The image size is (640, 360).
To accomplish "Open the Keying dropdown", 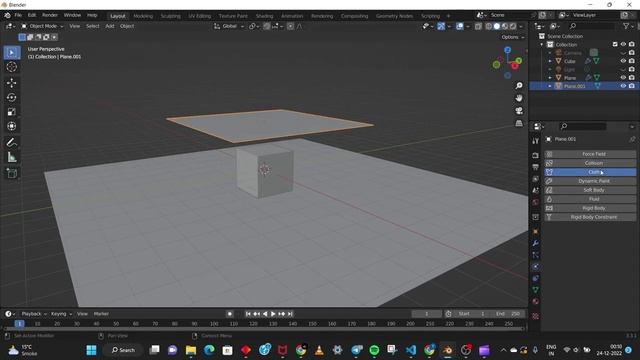I will 61,314.
